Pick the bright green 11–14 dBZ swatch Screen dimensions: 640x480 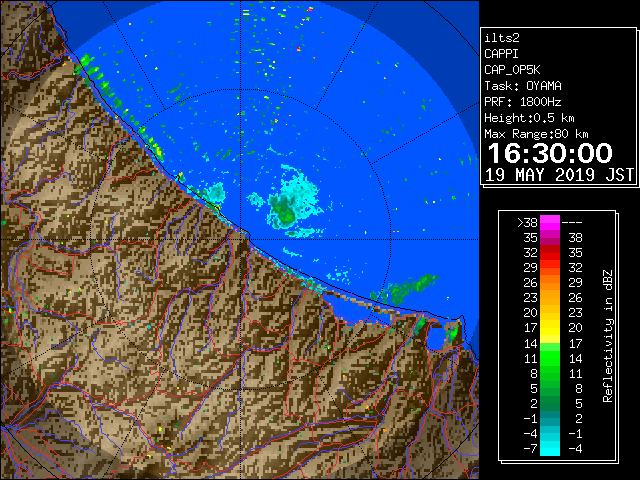tap(550, 358)
